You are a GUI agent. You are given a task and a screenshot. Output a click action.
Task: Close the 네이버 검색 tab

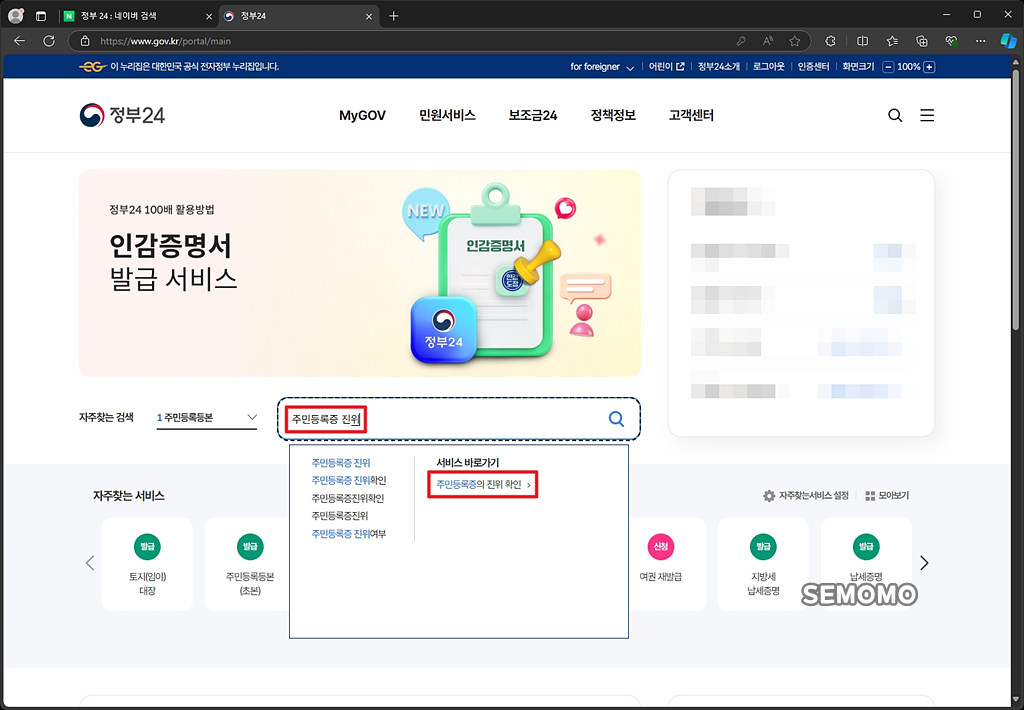[209, 16]
